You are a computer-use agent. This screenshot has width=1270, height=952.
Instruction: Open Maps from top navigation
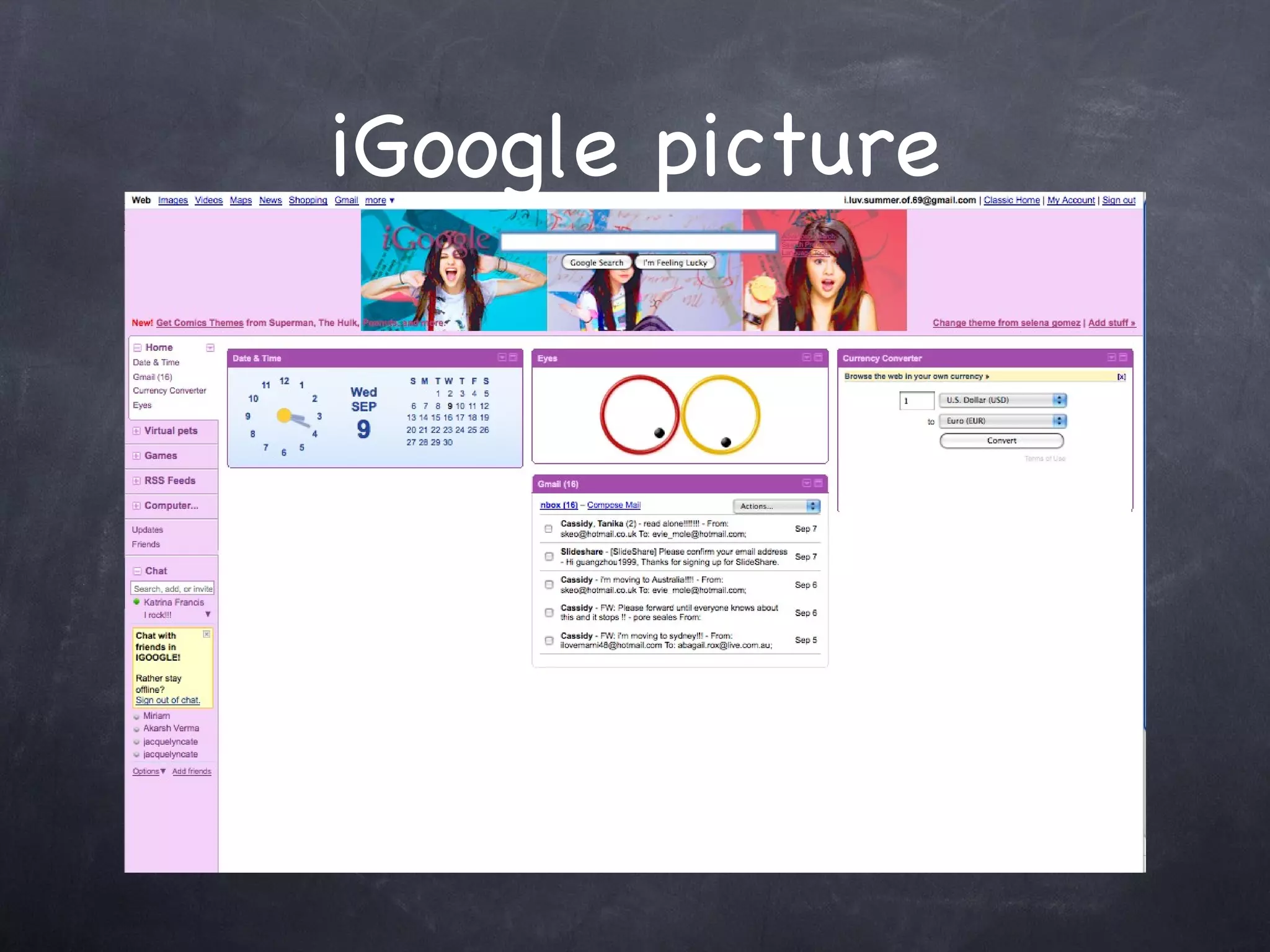tap(241, 200)
